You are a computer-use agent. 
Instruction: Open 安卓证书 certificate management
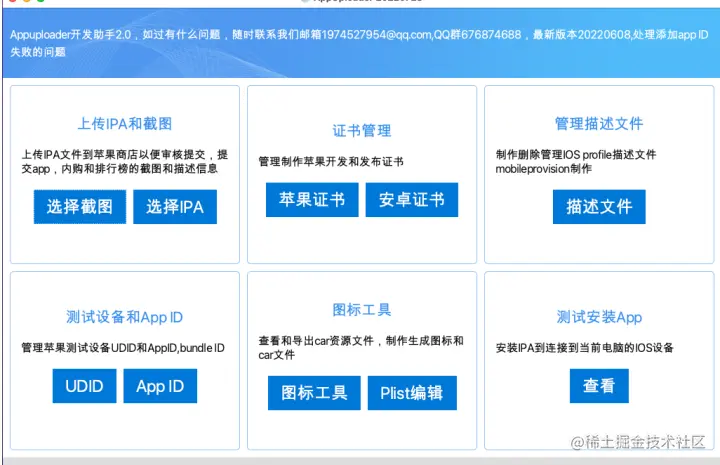[x=412, y=200]
